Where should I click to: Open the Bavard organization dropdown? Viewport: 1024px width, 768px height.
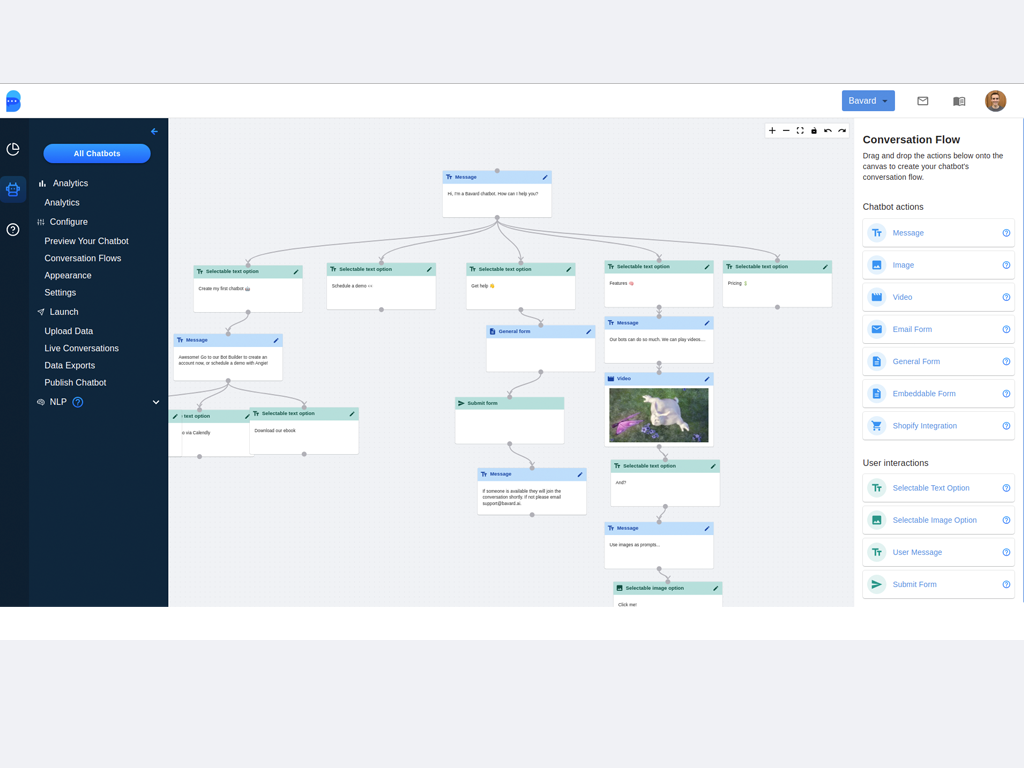tap(868, 101)
